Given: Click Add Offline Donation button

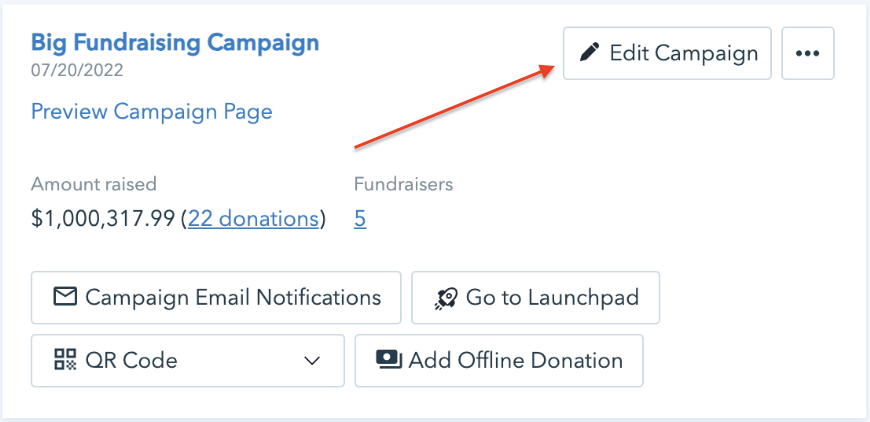Looking at the screenshot, I should click(498, 360).
